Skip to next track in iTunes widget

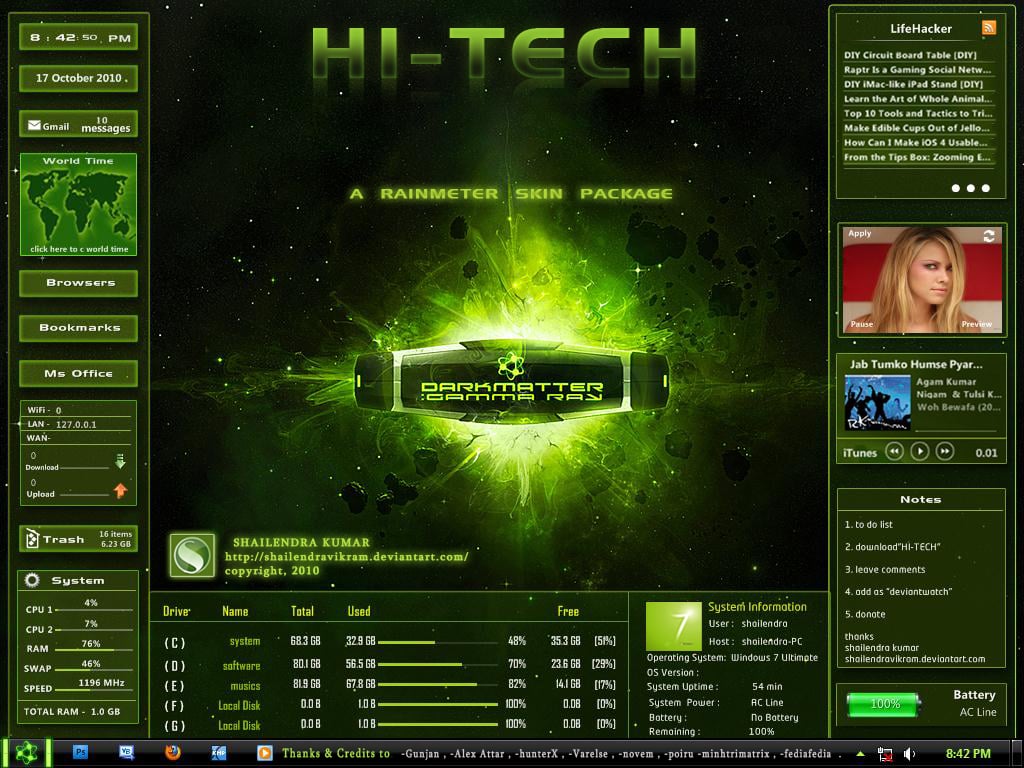945,452
